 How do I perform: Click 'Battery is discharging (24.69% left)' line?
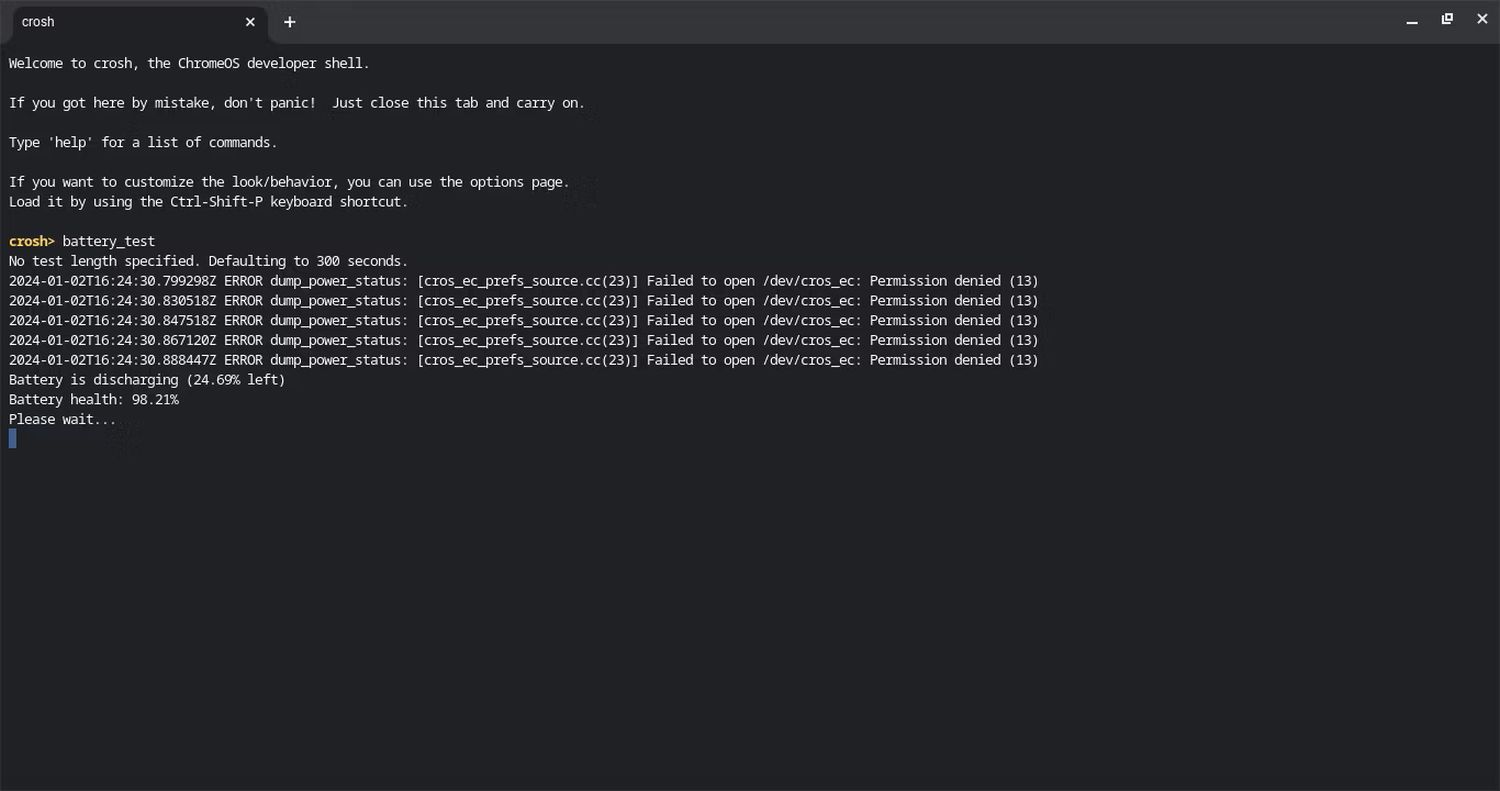[x=147, y=380]
